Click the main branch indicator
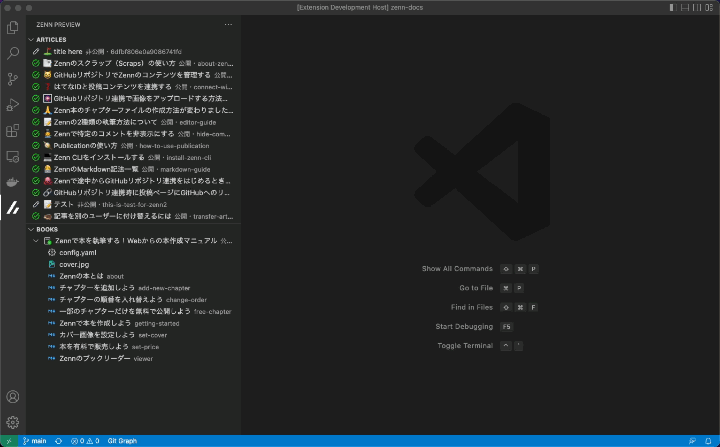This screenshot has height=447, width=720. tap(34, 441)
